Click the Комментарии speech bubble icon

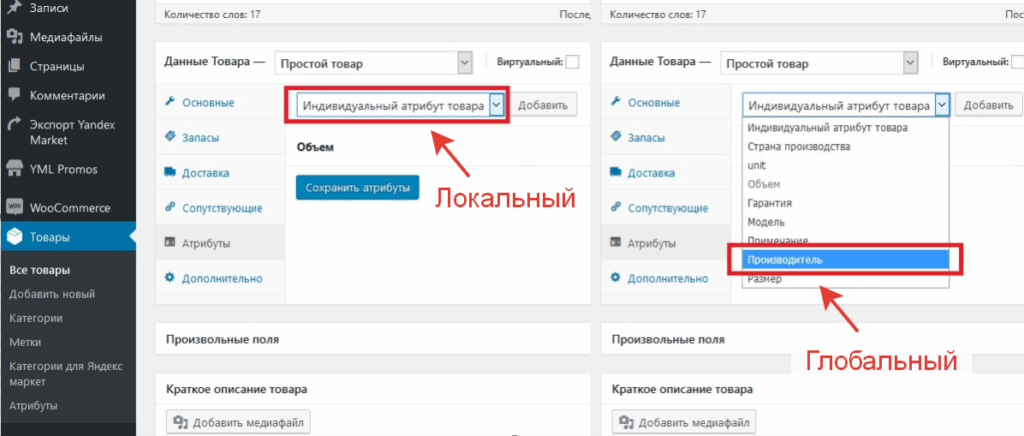(15, 96)
